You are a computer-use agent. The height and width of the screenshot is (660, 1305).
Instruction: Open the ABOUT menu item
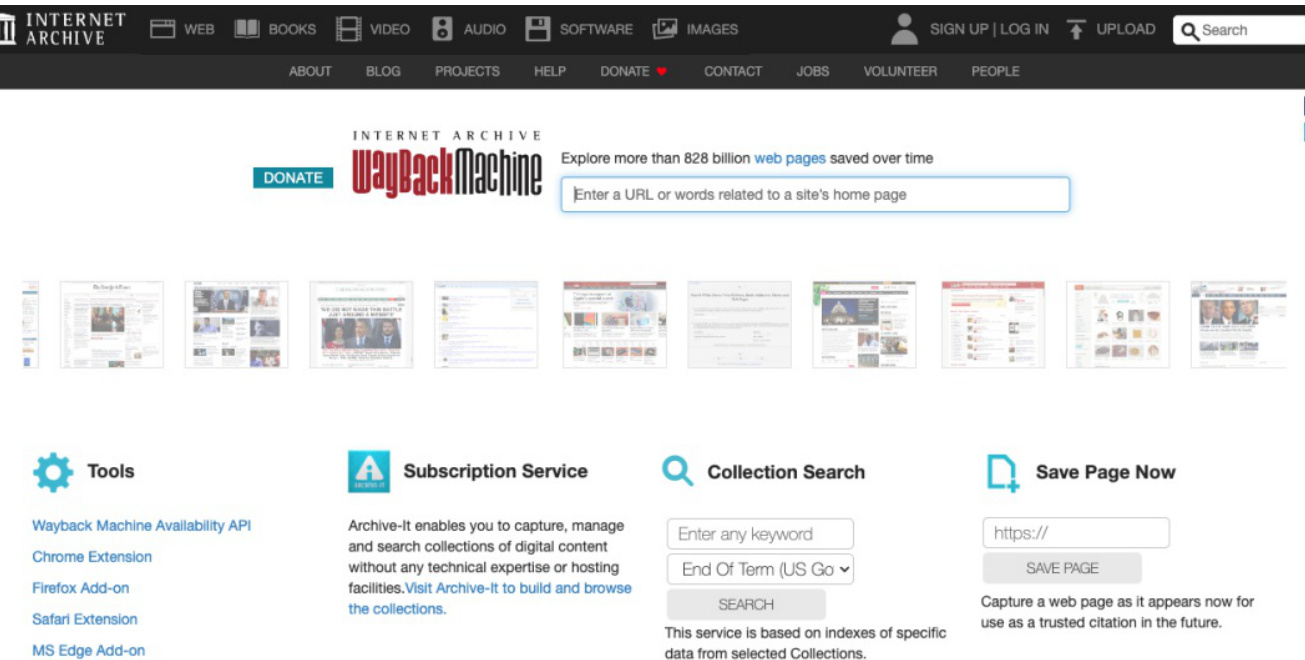pyautogui.click(x=310, y=71)
